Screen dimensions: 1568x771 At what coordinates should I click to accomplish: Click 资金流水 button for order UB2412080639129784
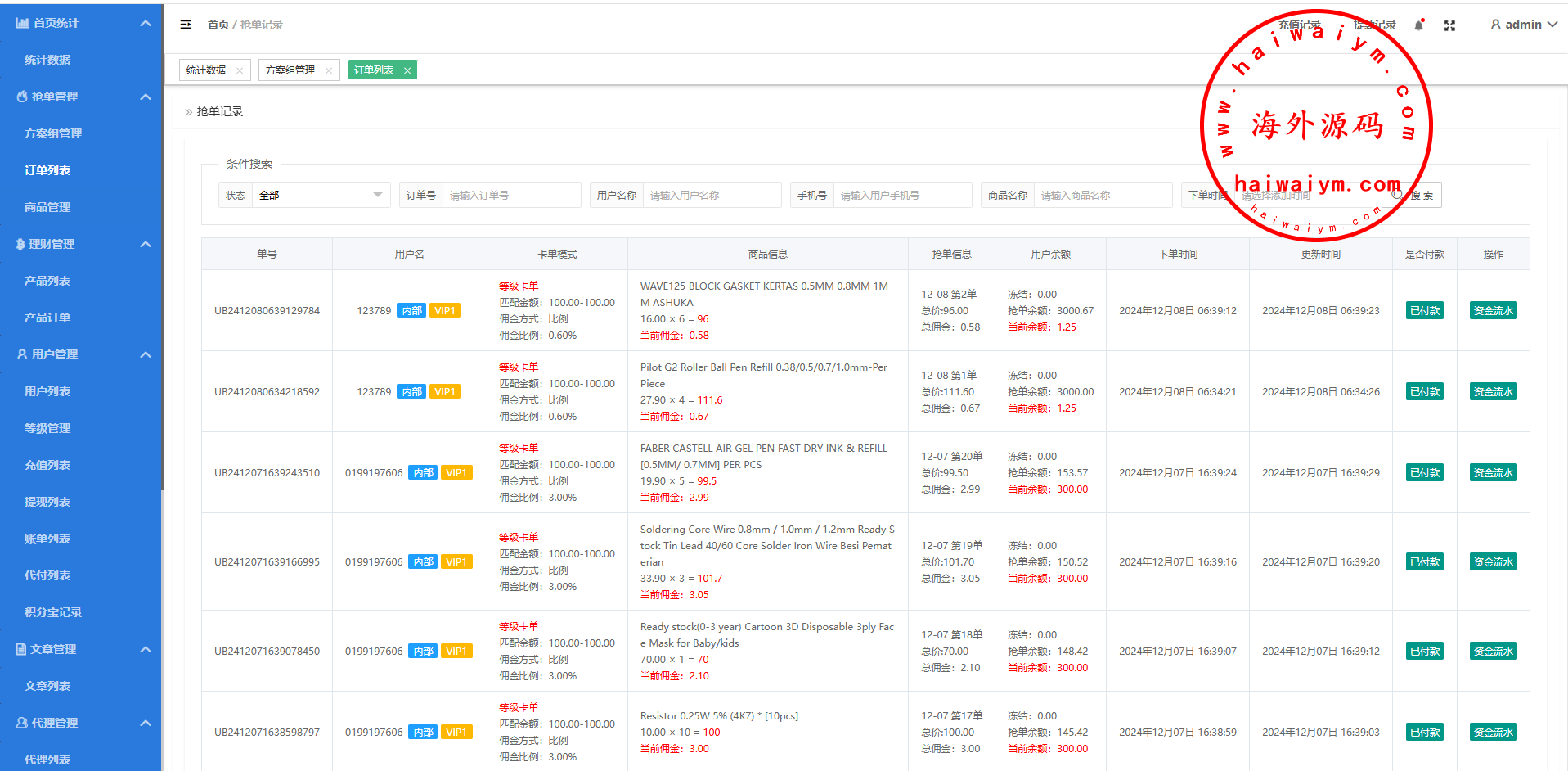point(1493,311)
